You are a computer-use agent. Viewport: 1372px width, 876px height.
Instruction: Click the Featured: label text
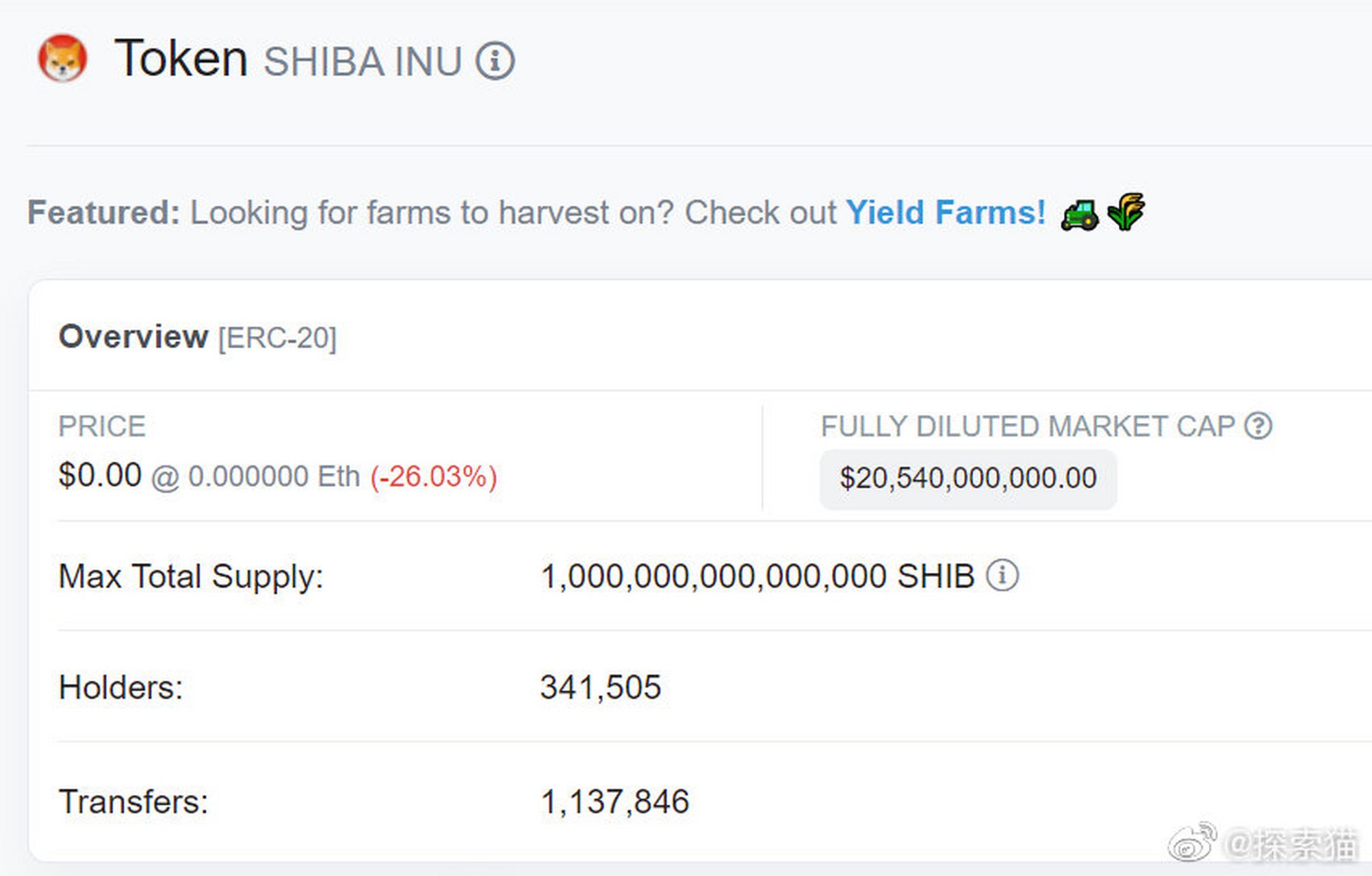pyautogui.click(x=103, y=212)
